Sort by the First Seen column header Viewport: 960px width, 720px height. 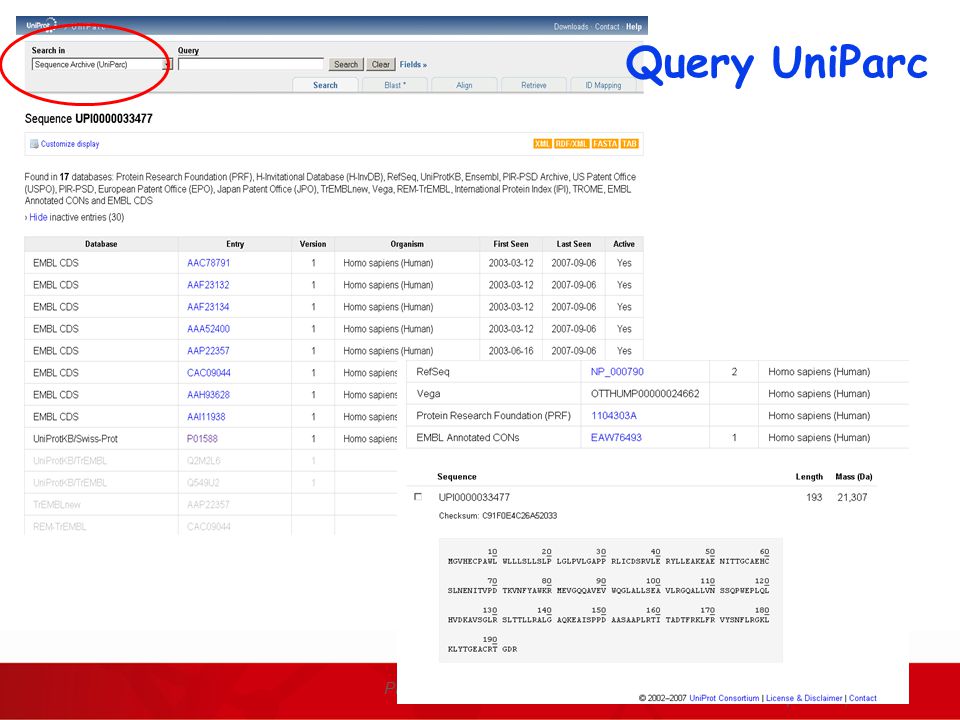click(511, 244)
